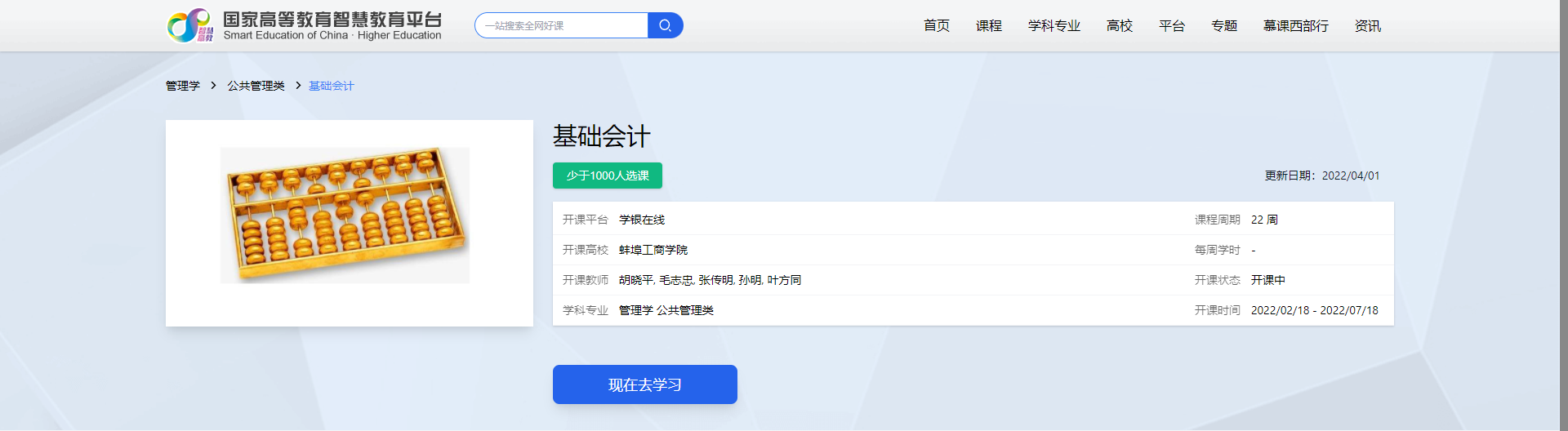Screen dimensions: 1568x431
Task: Open the 资讯 navigation item
Action: point(1367,26)
